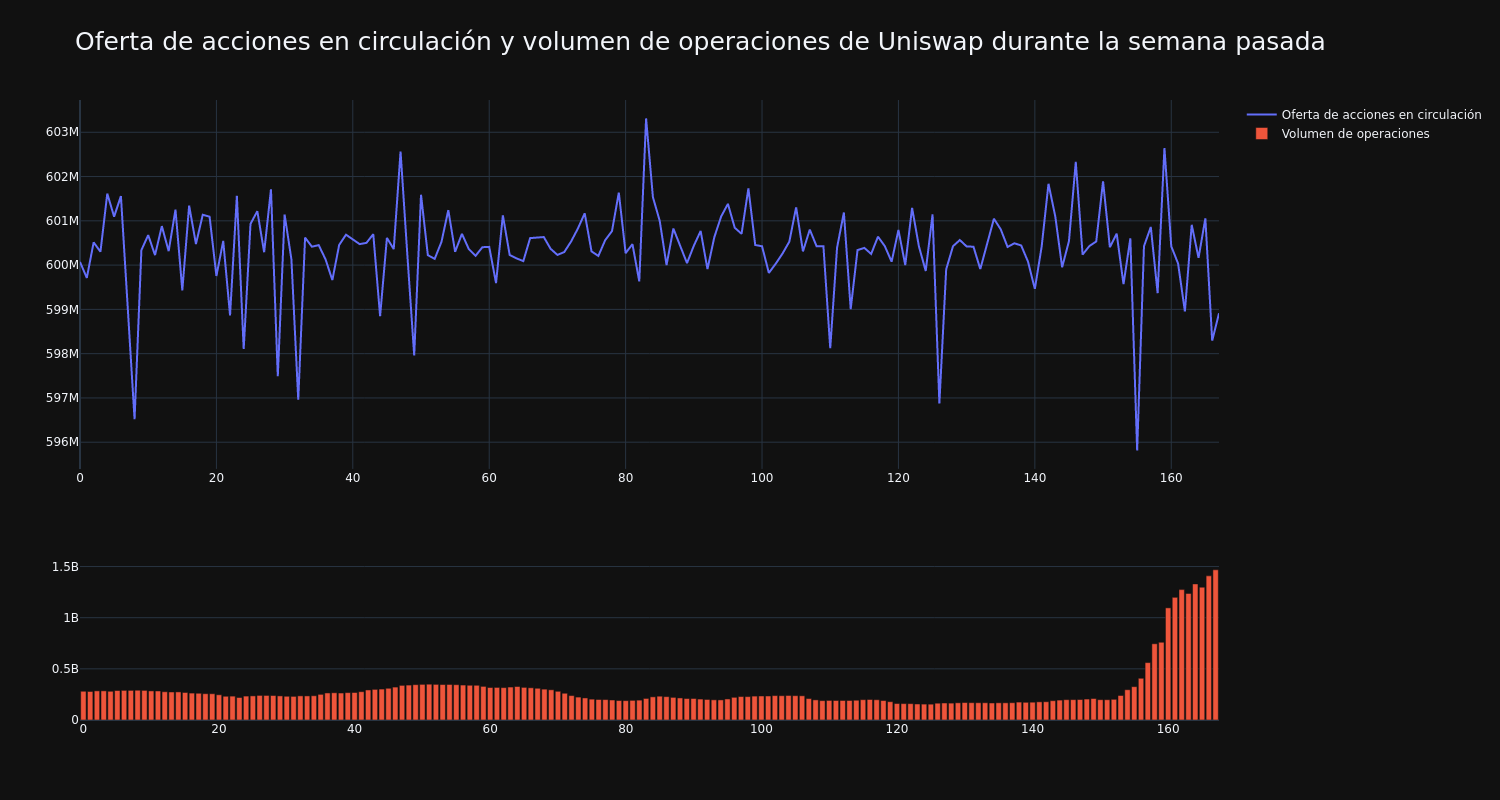Viewport: 1500px width, 800px height.
Task: Select the 596M y-axis label
Action: (x=62, y=442)
